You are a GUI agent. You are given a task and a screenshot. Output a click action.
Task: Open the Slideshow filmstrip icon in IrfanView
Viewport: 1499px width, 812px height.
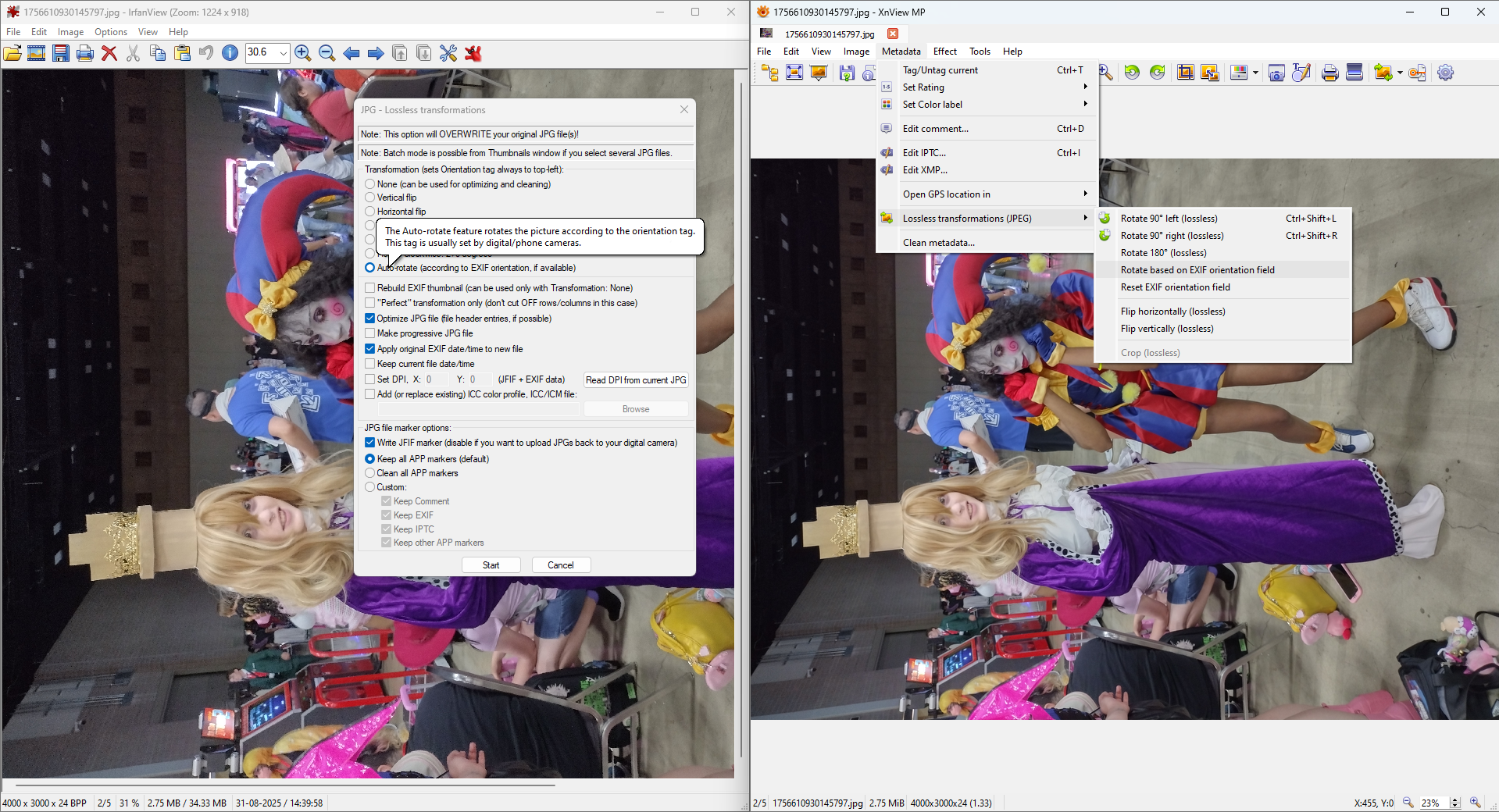pyautogui.click(x=36, y=53)
